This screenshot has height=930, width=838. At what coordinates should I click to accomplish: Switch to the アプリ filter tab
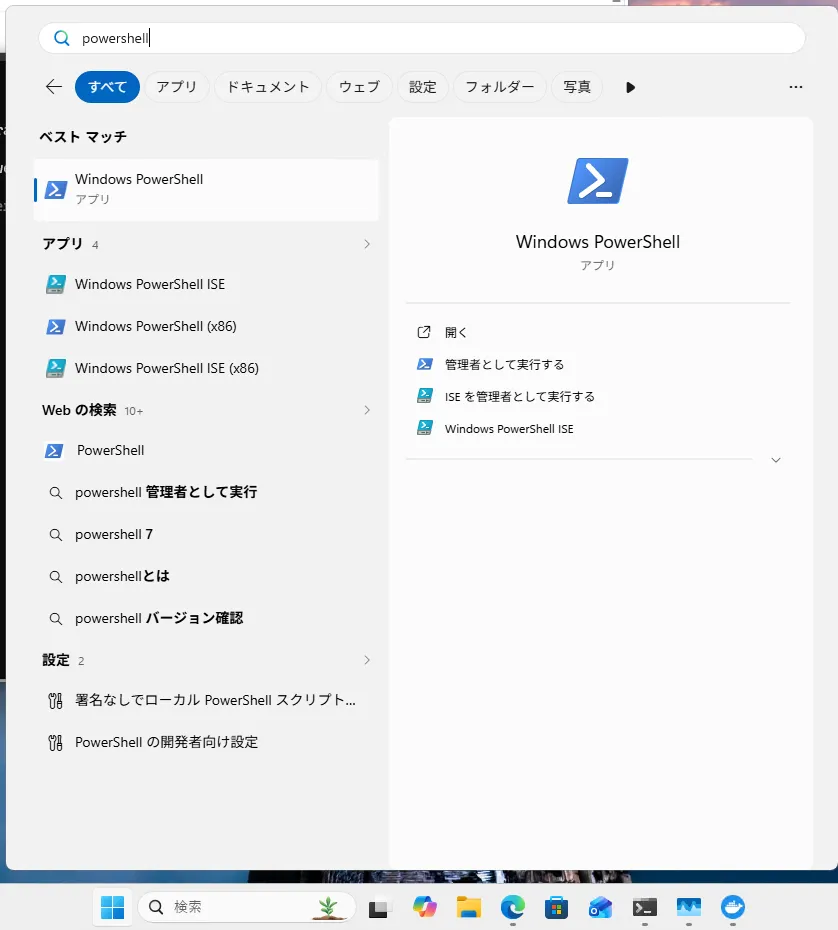pos(177,87)
